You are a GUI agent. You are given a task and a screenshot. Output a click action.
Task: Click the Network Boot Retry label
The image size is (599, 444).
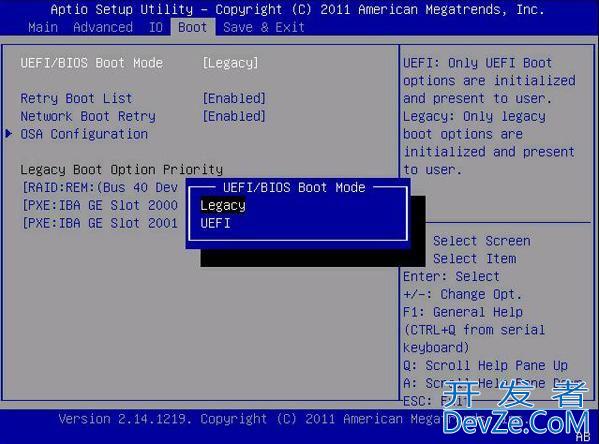coord(88,116)
